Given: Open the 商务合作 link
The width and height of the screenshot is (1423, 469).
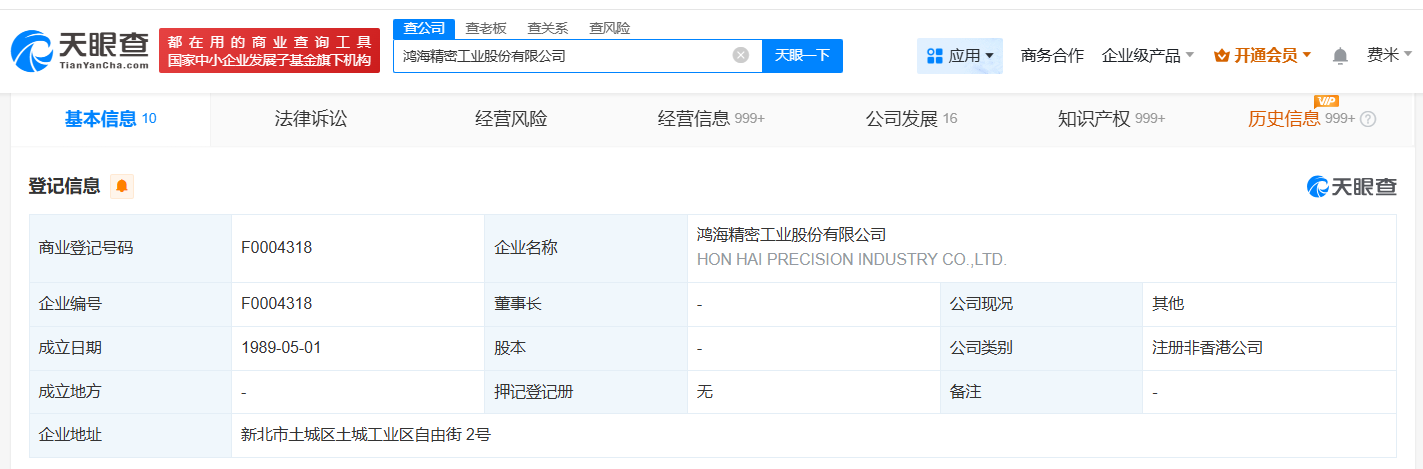Looking at the screenshot, I should [1052, 56].
